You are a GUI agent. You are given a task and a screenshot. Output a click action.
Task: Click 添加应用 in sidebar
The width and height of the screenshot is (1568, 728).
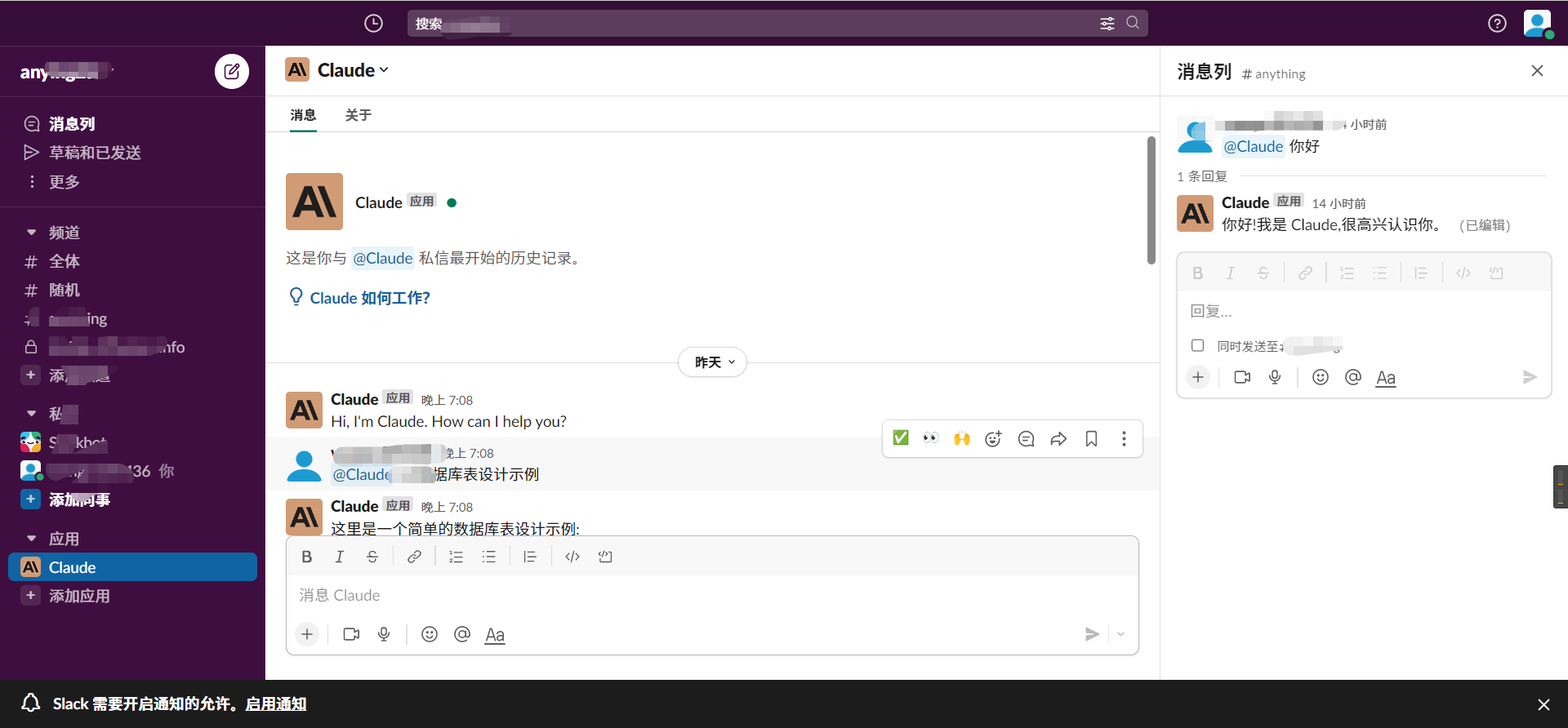coord(79,596)
